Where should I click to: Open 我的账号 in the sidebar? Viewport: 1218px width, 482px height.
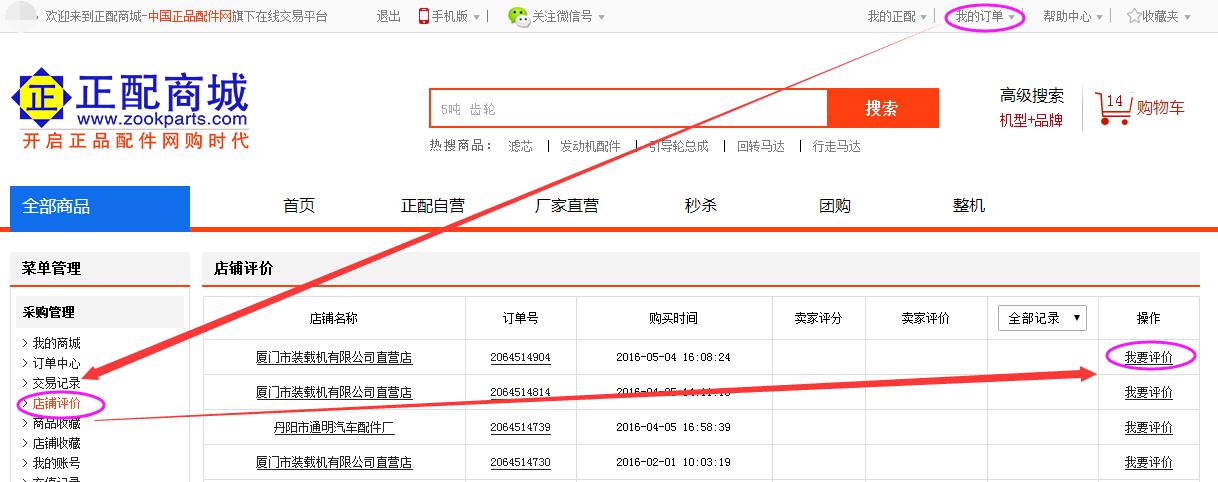point(57,463)
